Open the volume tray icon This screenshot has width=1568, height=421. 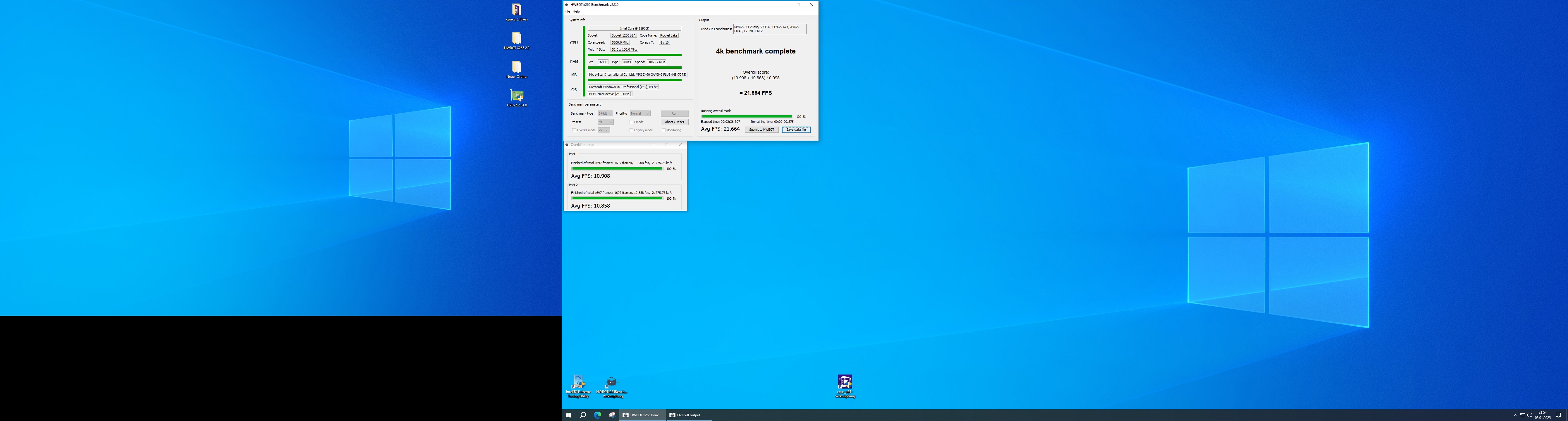[1530, 415]
